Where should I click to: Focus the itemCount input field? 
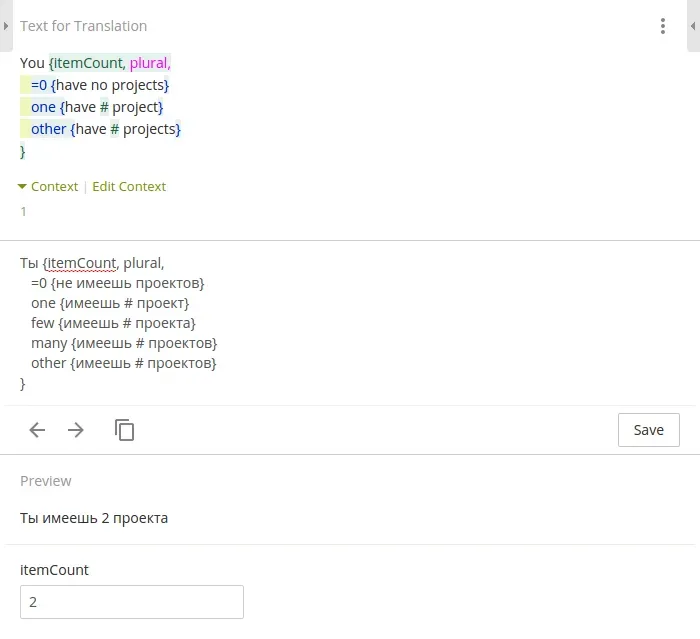[x=132, y=602]
